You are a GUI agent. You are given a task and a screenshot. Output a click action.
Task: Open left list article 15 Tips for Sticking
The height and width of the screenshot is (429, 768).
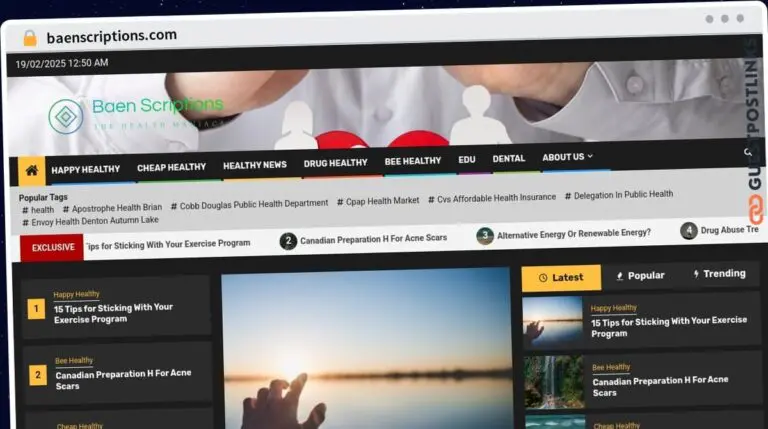point(113,313)
